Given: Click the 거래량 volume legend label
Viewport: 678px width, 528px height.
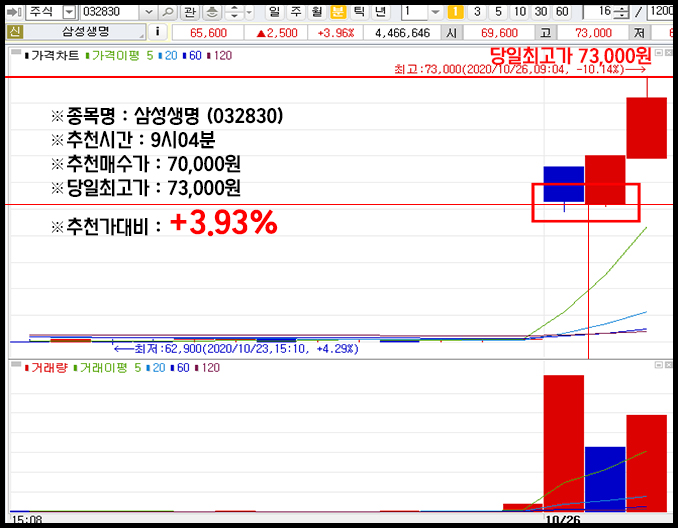Looking at the screenshot, I should point(46,368).
